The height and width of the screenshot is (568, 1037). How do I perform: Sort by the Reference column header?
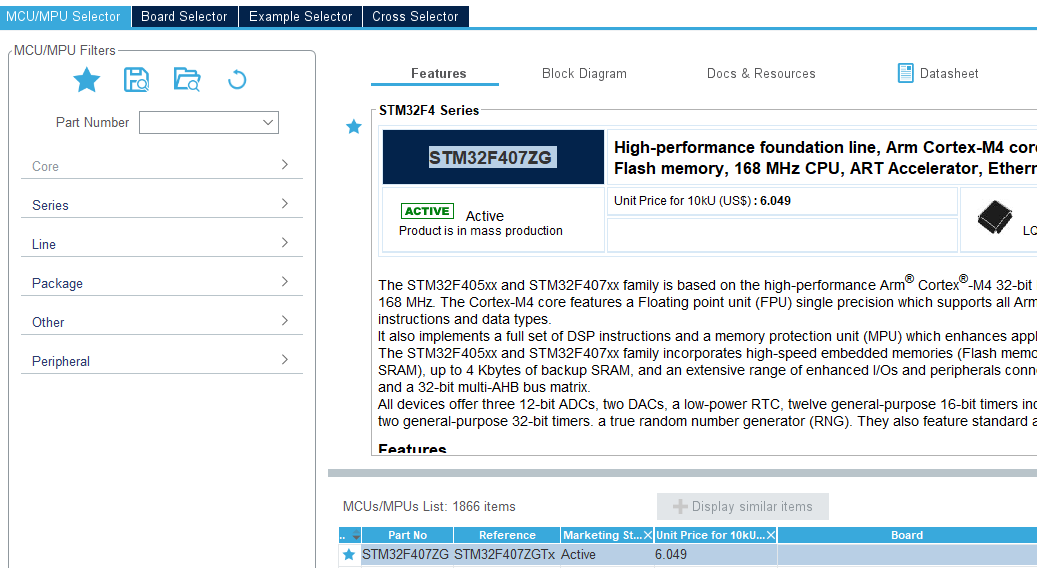coord(507,535)
